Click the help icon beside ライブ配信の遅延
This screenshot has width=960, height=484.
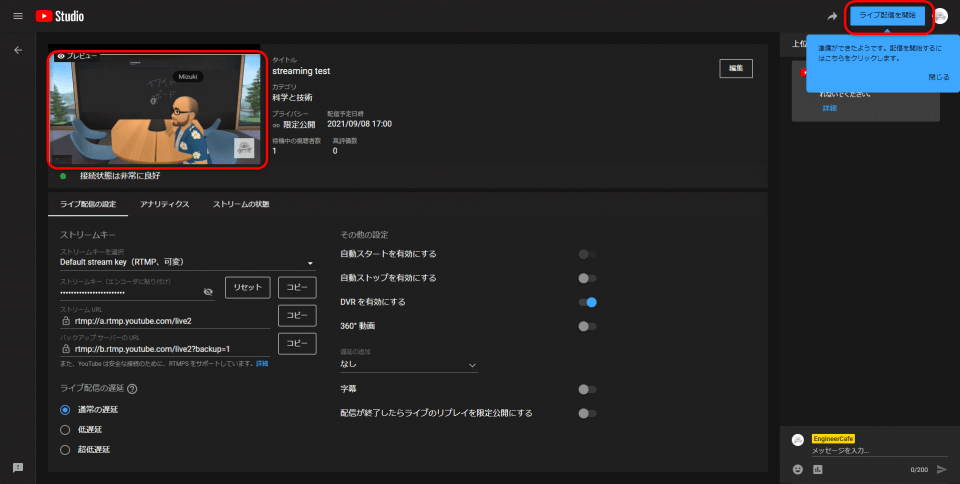click(132, 389)
